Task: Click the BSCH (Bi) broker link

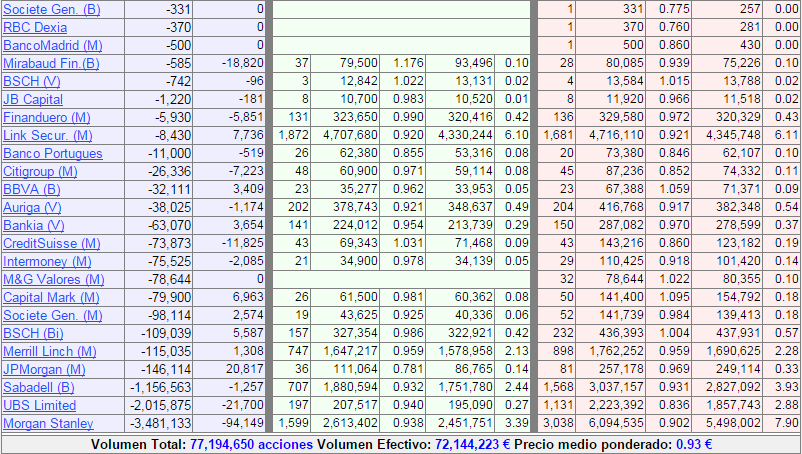Action: (x=31, y=334)
